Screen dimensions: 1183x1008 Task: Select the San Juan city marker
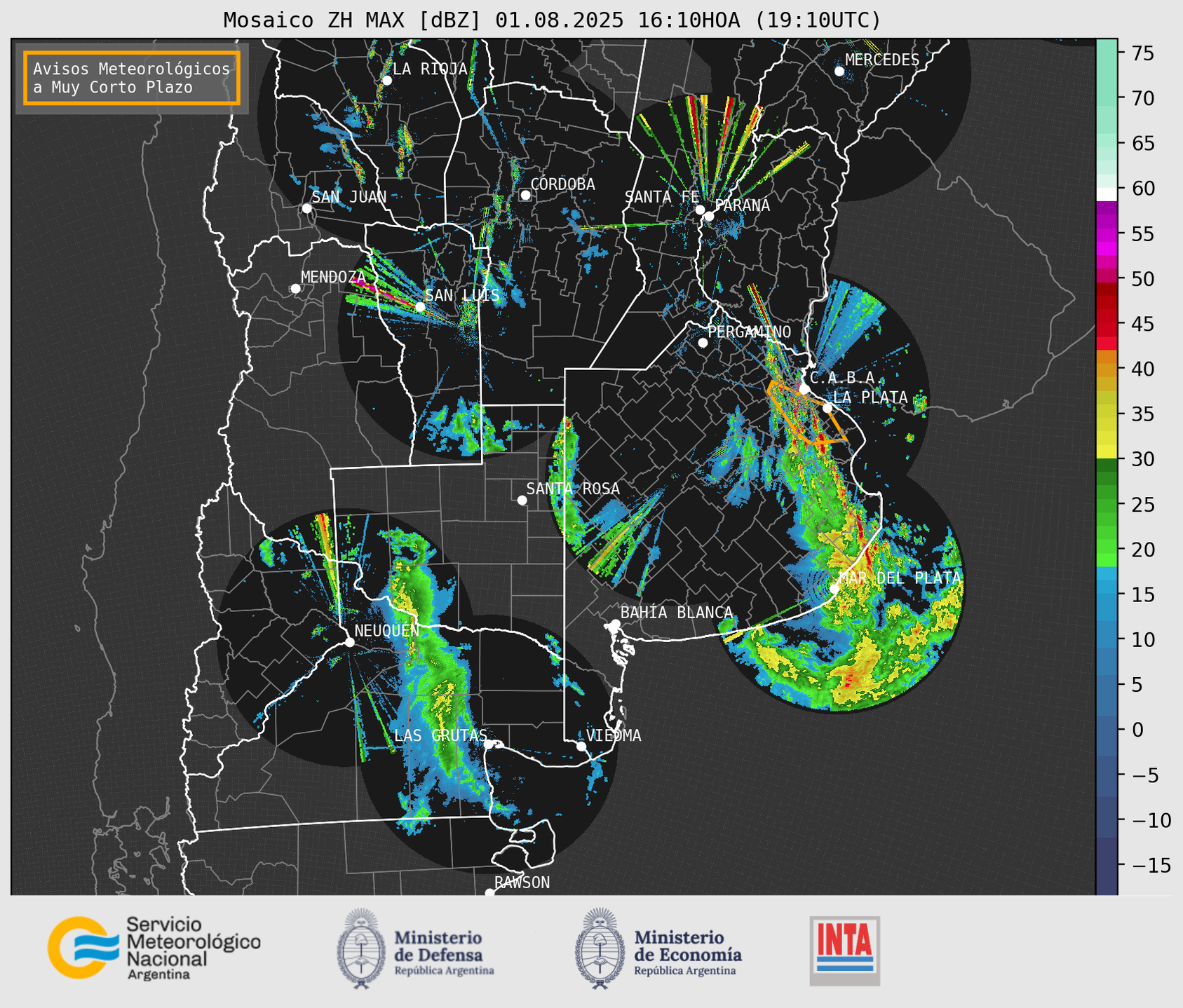coord(306,208)
